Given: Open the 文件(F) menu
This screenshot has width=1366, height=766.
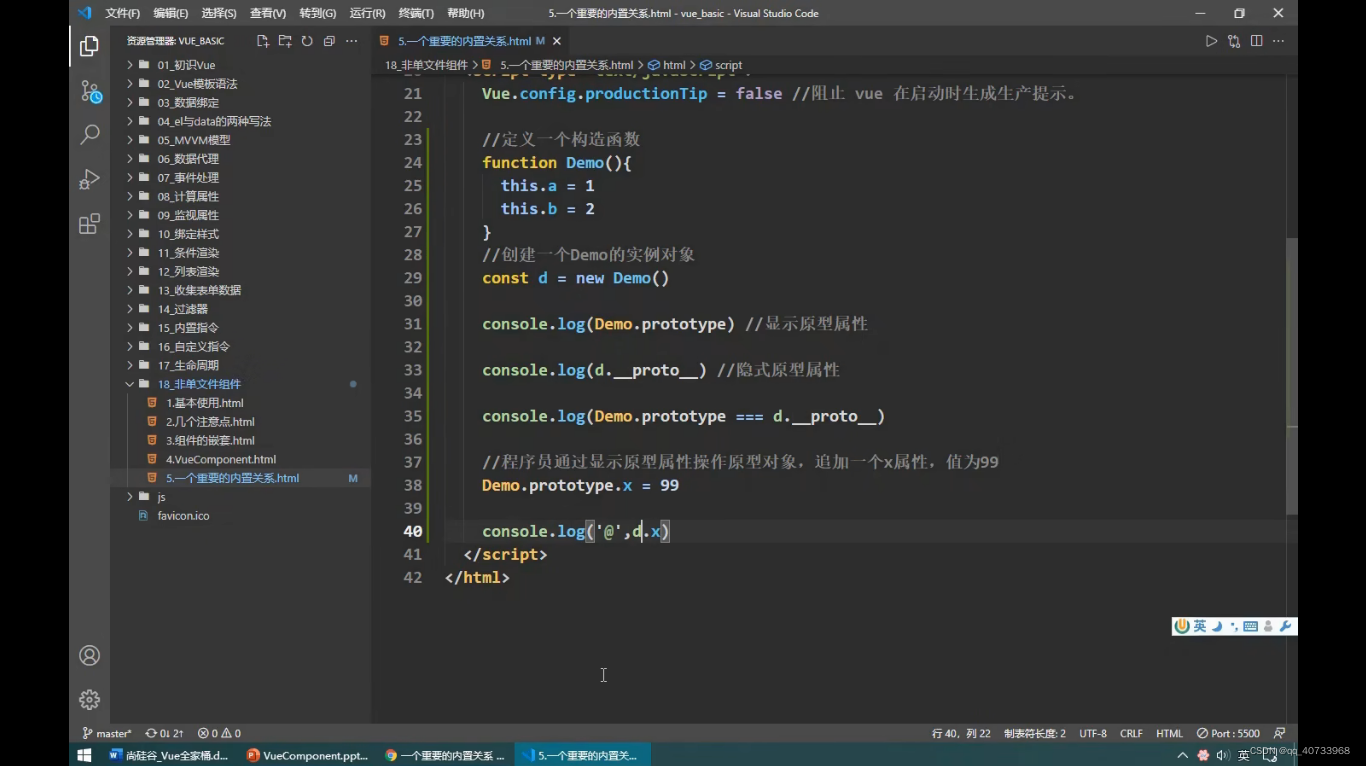Looking at the screenshot, I should click(122, 13).
